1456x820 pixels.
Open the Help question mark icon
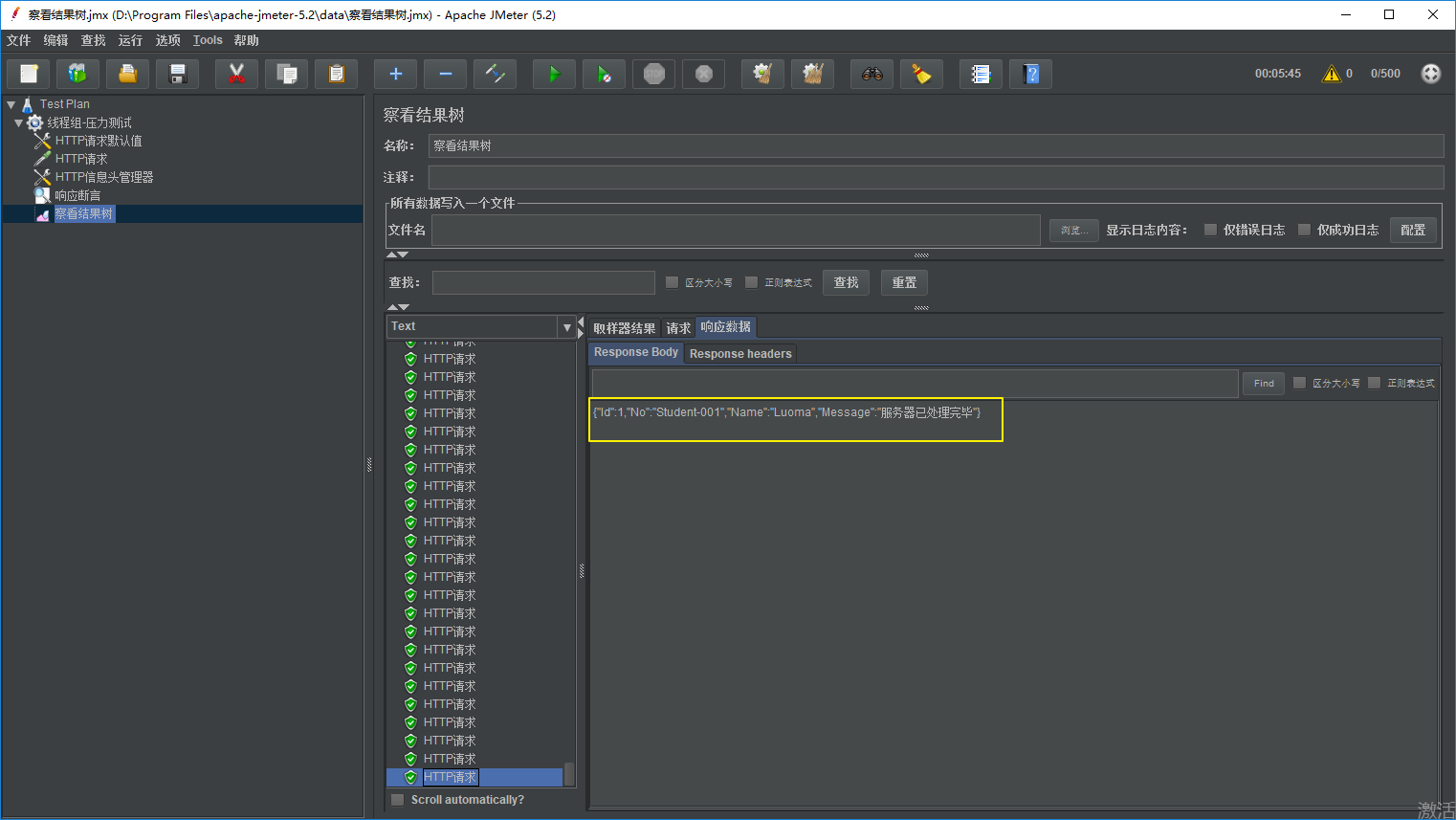click(1030, 74)
